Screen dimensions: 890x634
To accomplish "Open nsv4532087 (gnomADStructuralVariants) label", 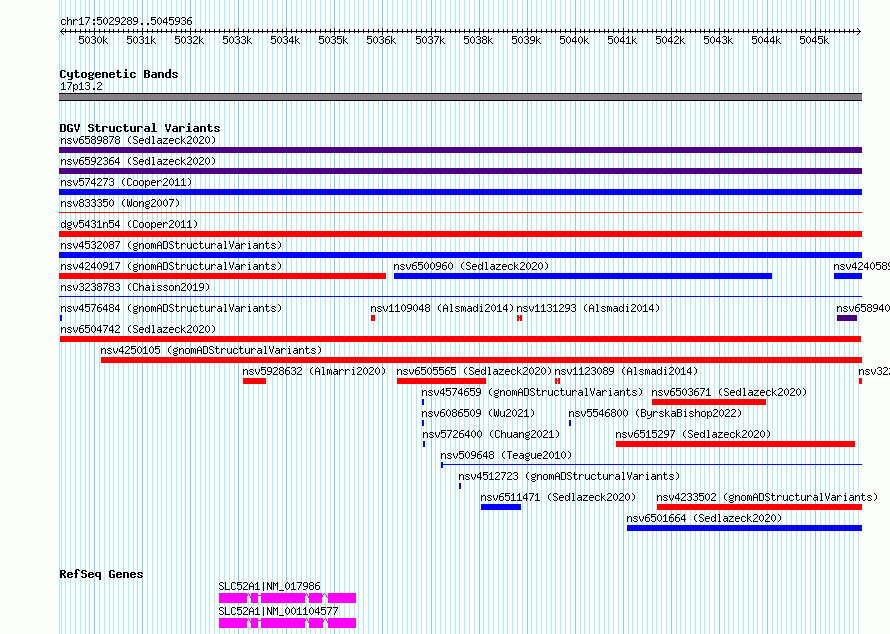I will click(171, 245).
